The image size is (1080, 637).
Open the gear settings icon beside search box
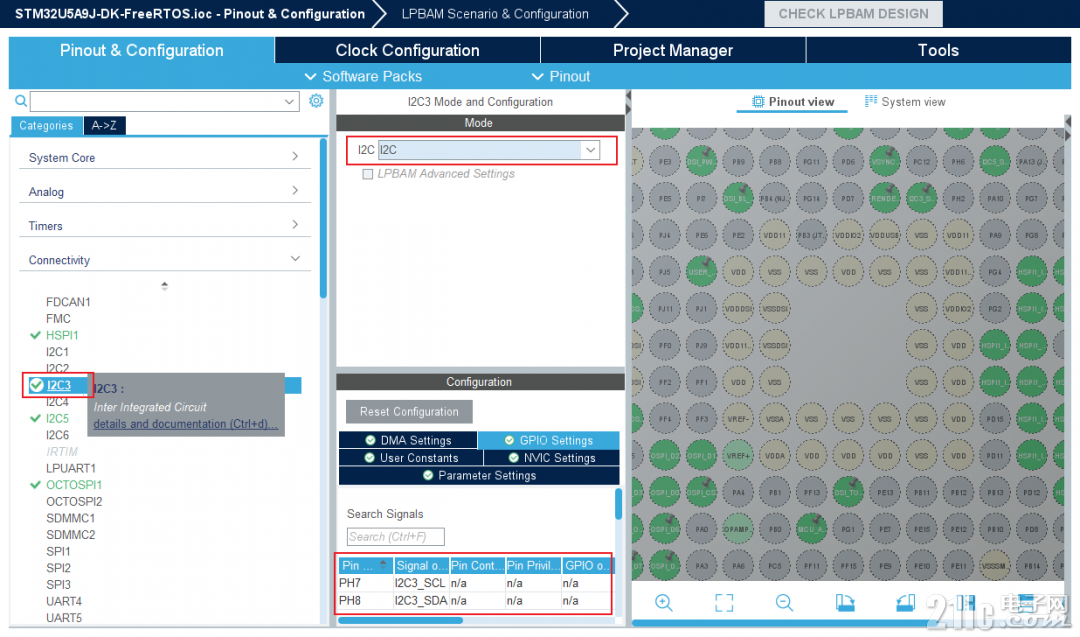coord(316,101)
